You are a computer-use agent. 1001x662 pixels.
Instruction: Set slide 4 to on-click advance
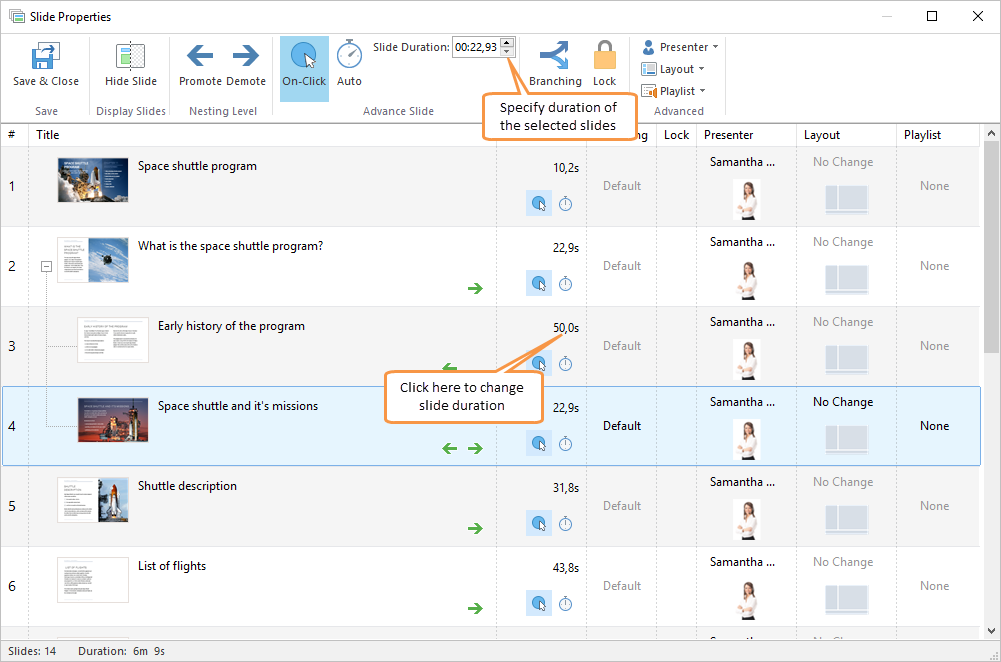pyautogui.click(x=539, y=444)
